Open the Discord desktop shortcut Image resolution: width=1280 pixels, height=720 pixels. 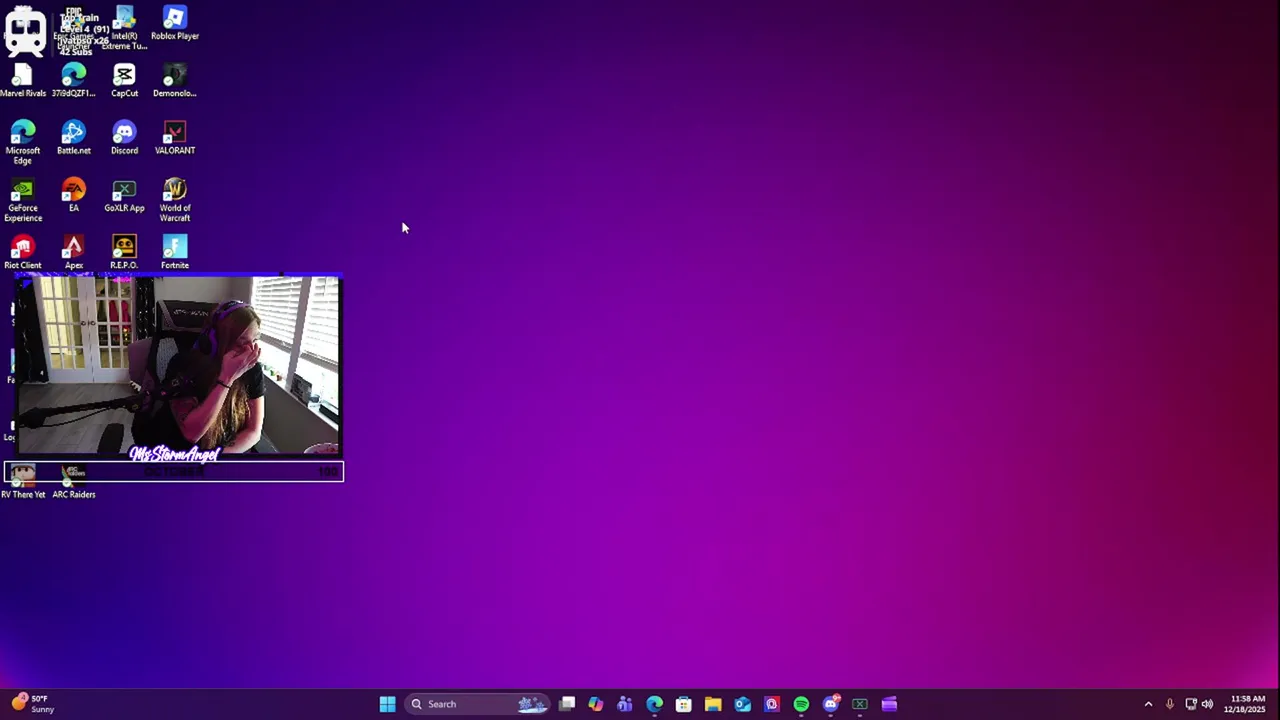pyautogui.click(x=124, y=138)
